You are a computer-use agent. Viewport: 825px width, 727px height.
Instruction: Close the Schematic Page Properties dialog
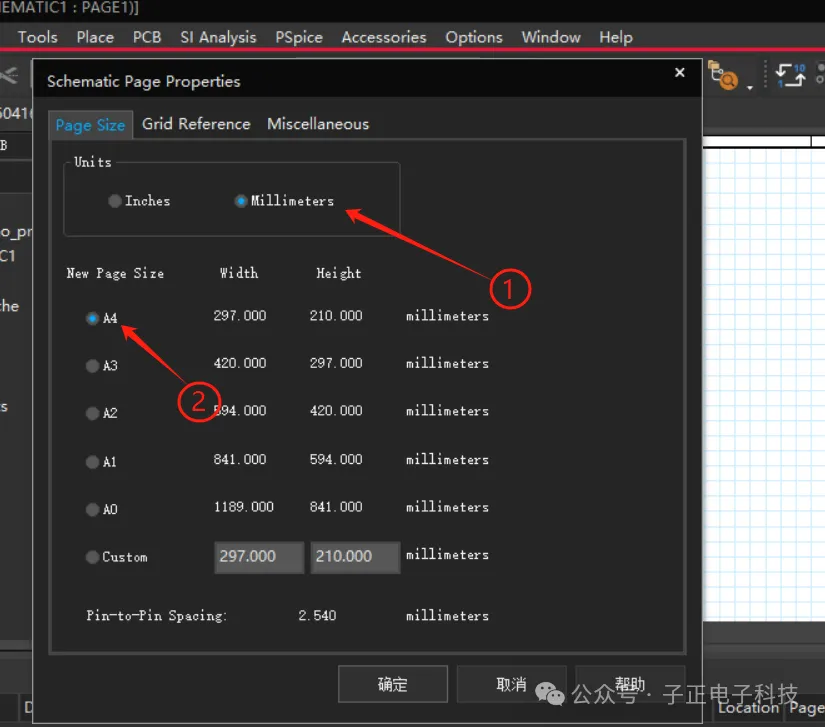[x=680, y=73]
